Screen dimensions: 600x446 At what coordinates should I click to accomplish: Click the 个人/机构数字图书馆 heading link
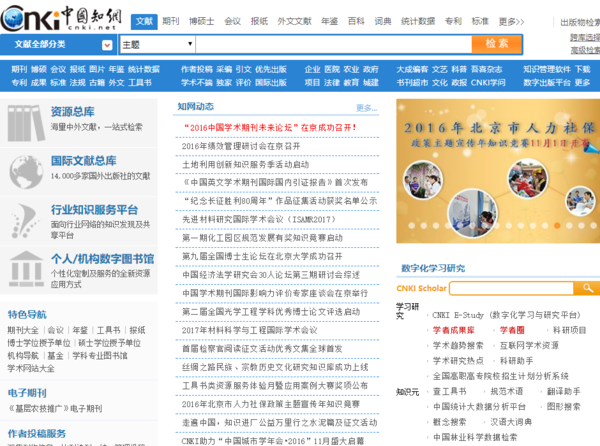[103, 259]
